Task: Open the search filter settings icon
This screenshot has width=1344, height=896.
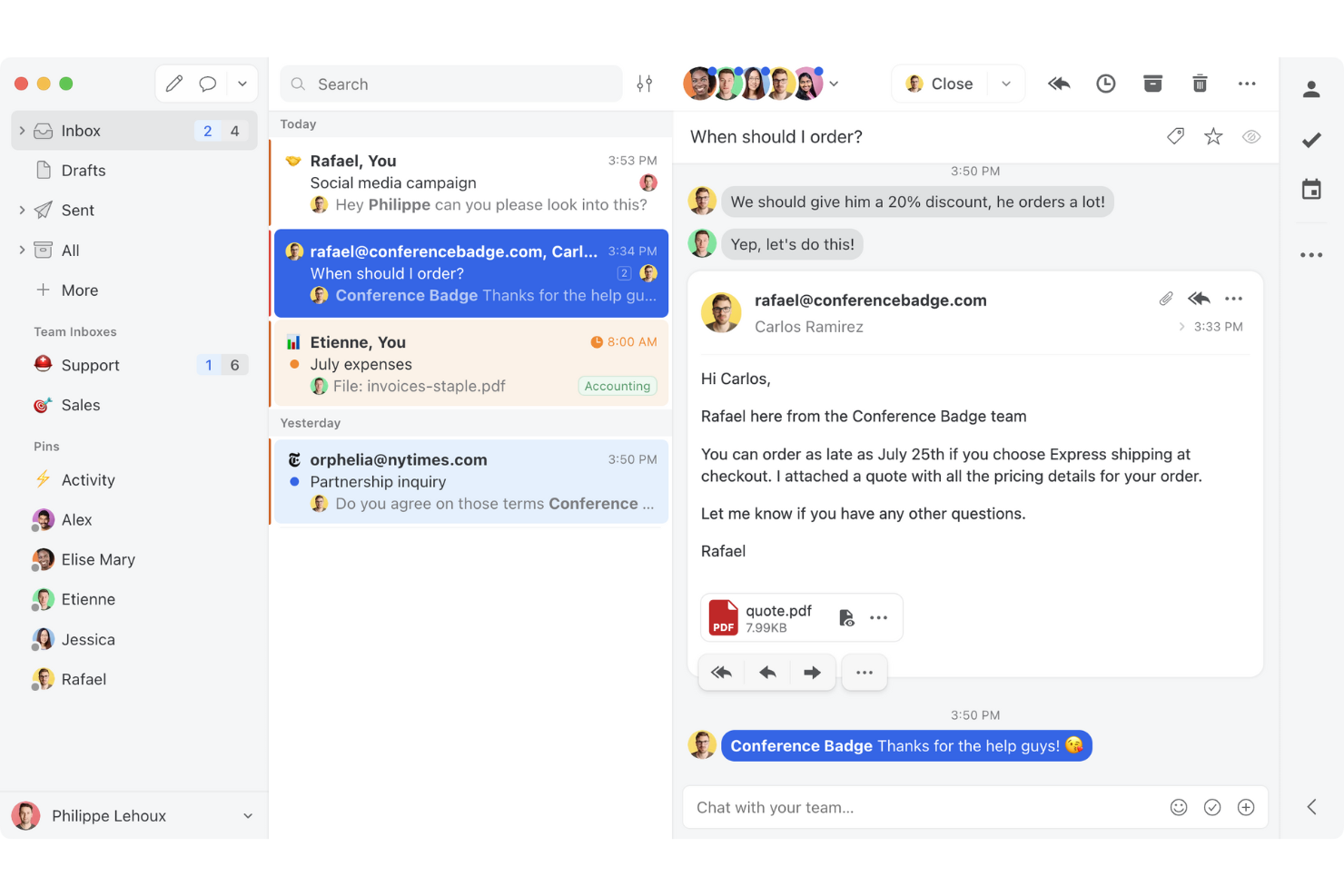Action: (645, 84)
